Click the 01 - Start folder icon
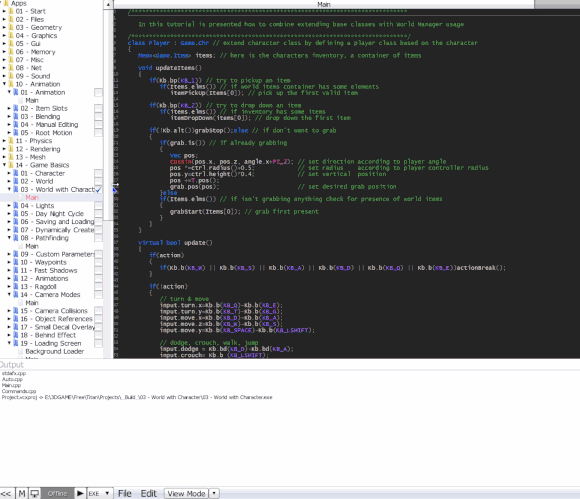 click(x=11, y=11)
